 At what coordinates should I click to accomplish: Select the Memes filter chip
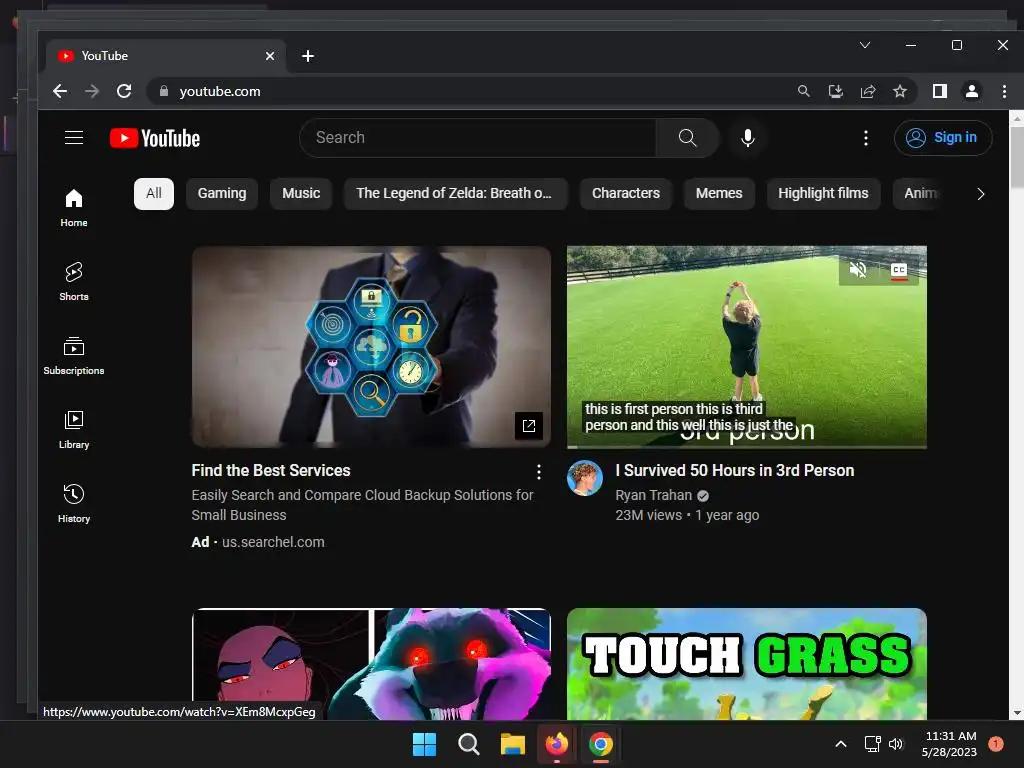pyautogui.click(x=719, y=194)
